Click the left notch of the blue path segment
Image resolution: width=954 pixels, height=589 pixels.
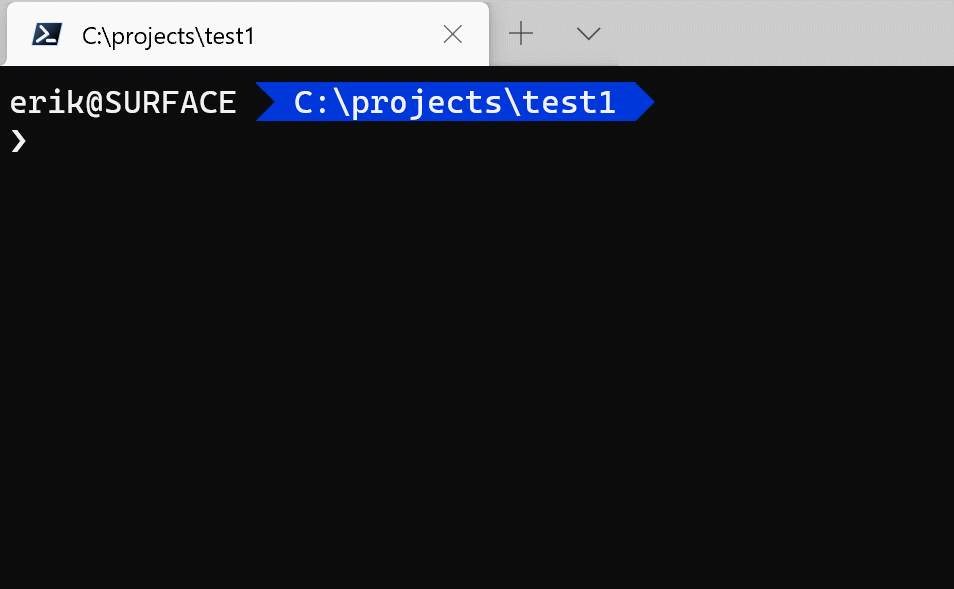266,102
